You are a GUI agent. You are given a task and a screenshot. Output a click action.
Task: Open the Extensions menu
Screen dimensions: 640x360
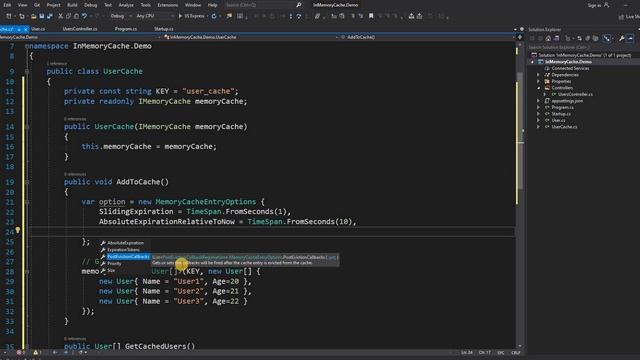click(167, 5)
